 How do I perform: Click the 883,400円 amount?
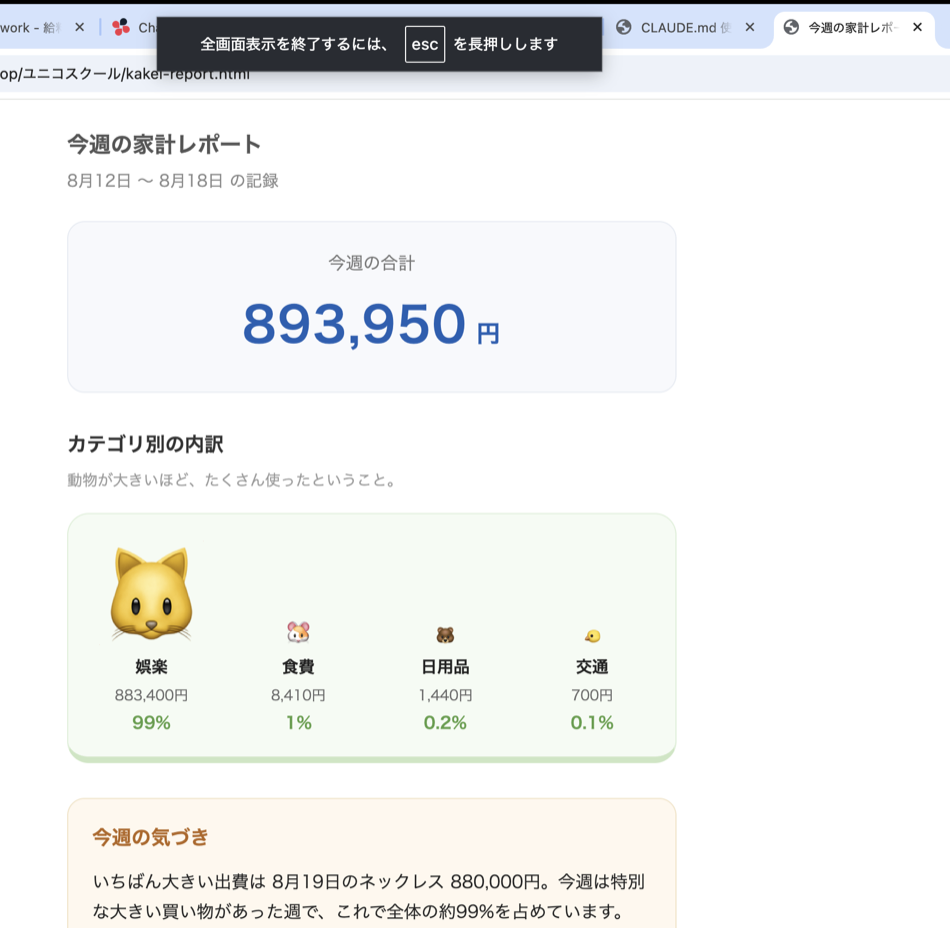(x=151, y=695)
